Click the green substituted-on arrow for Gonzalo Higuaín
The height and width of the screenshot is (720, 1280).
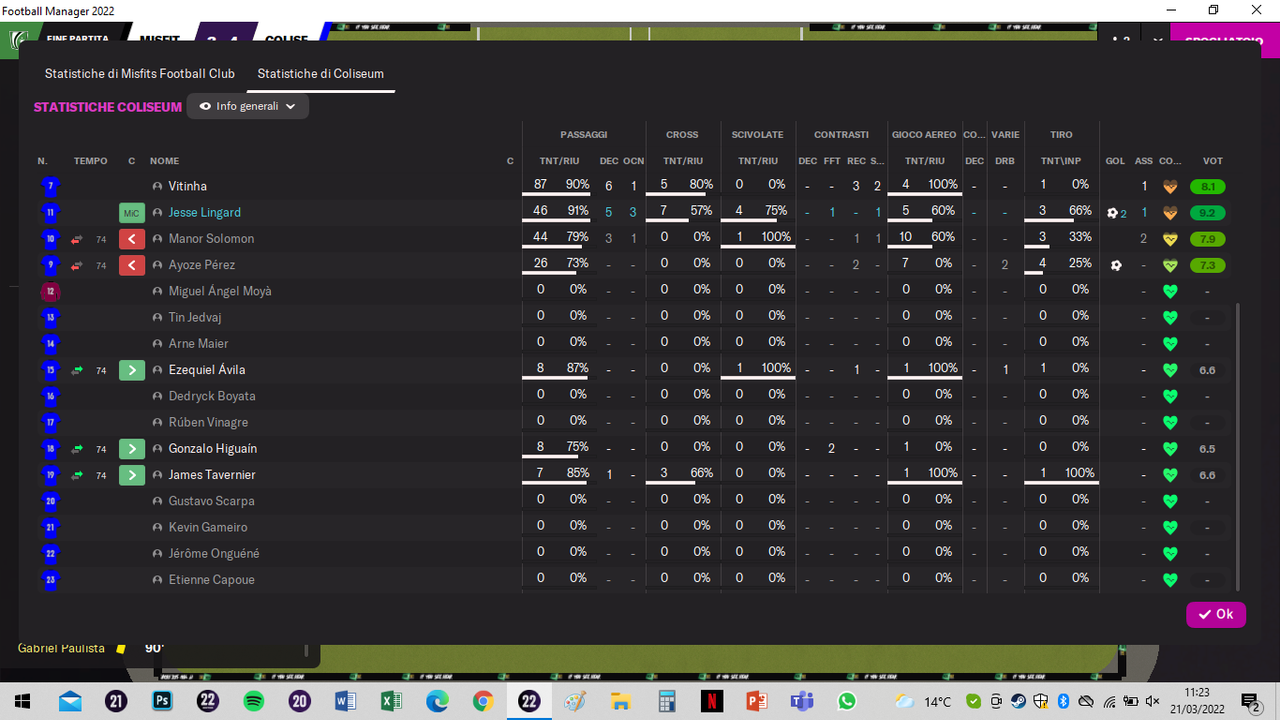point(132,449)
